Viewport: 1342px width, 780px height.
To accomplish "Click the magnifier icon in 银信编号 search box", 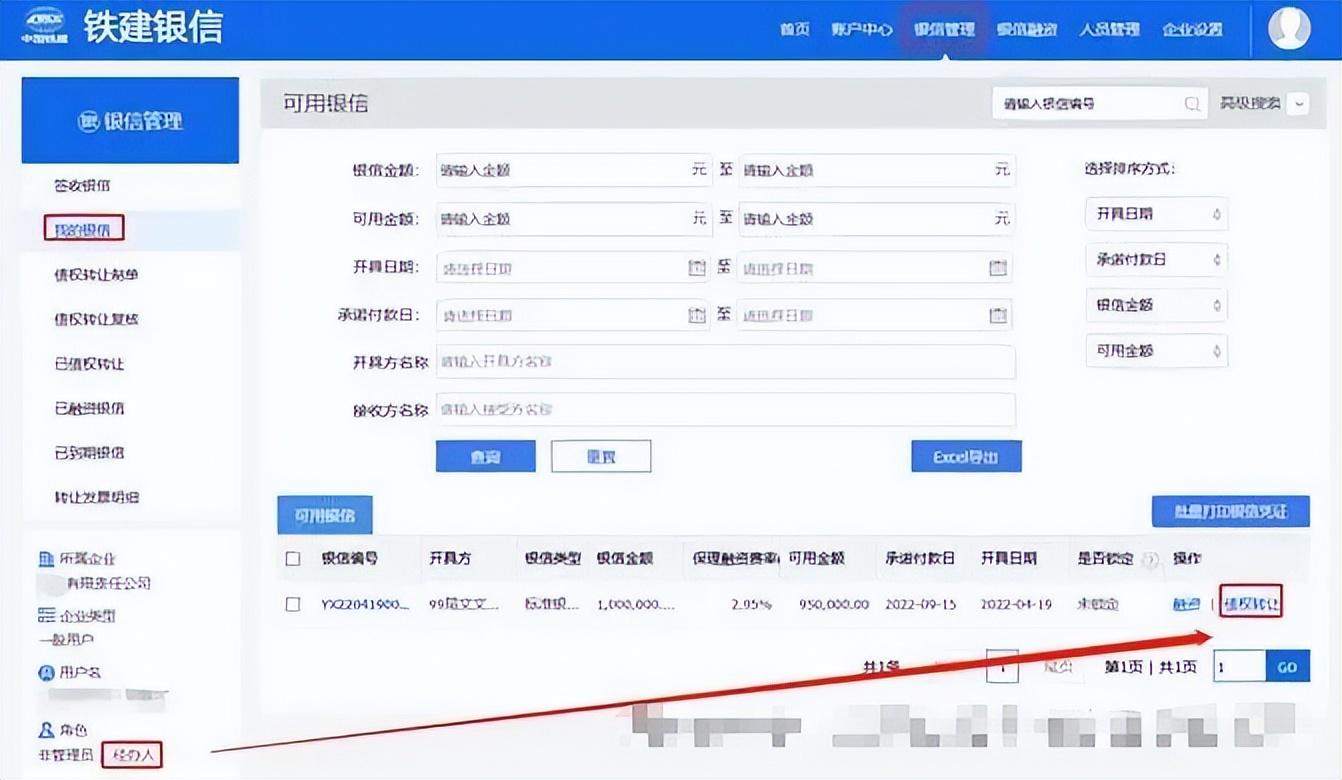I will (x=1190, y=103).
